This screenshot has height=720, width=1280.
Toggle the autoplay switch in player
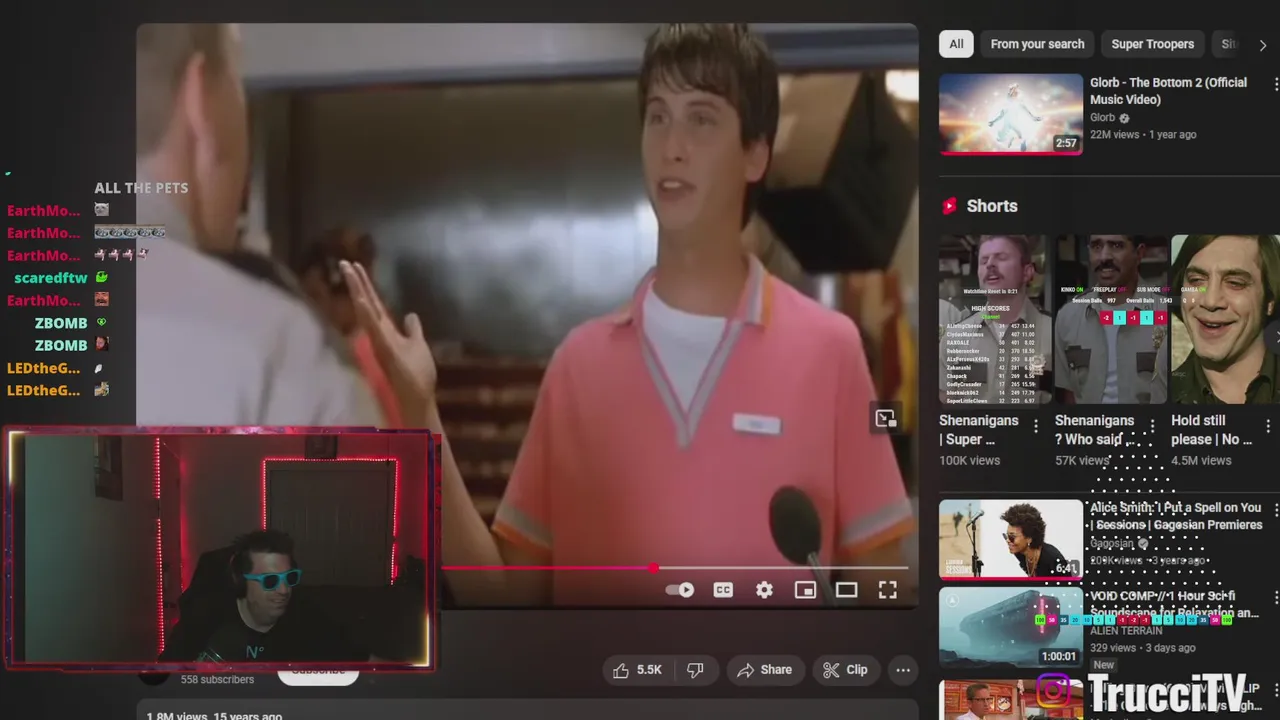click(x=680, y=590)
